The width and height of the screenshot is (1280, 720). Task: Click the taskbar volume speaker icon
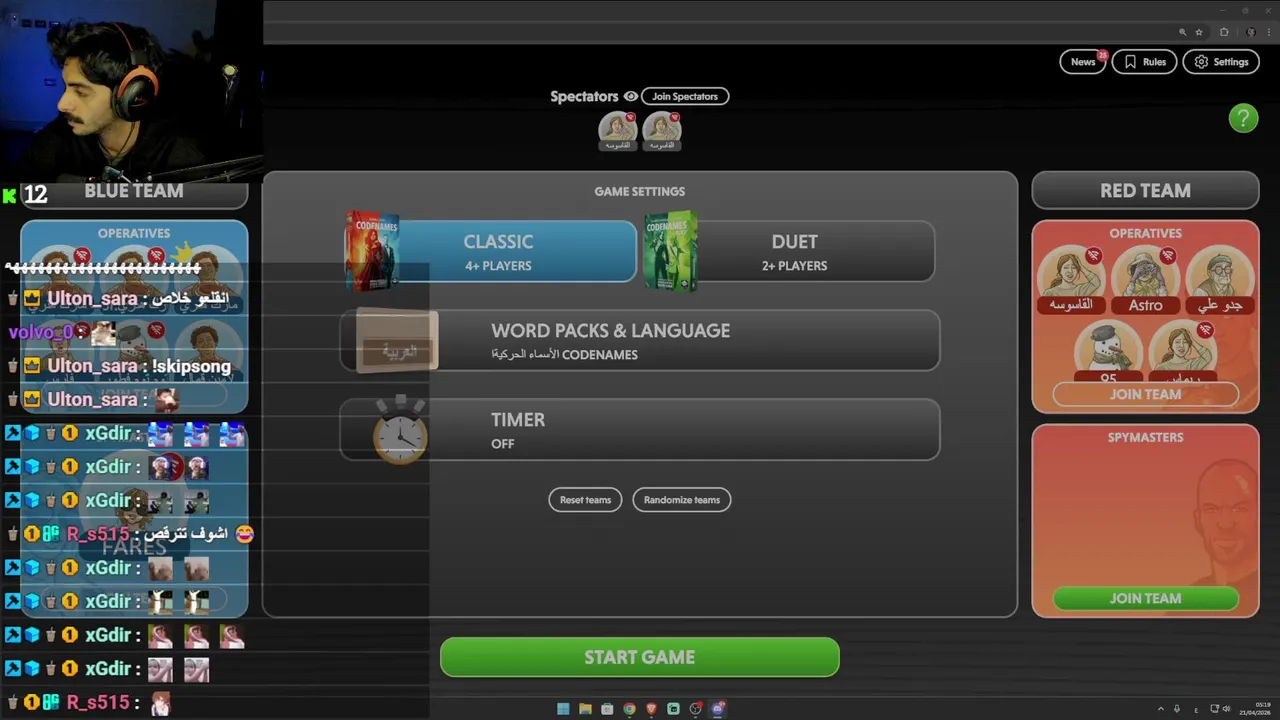[1227, 709]
